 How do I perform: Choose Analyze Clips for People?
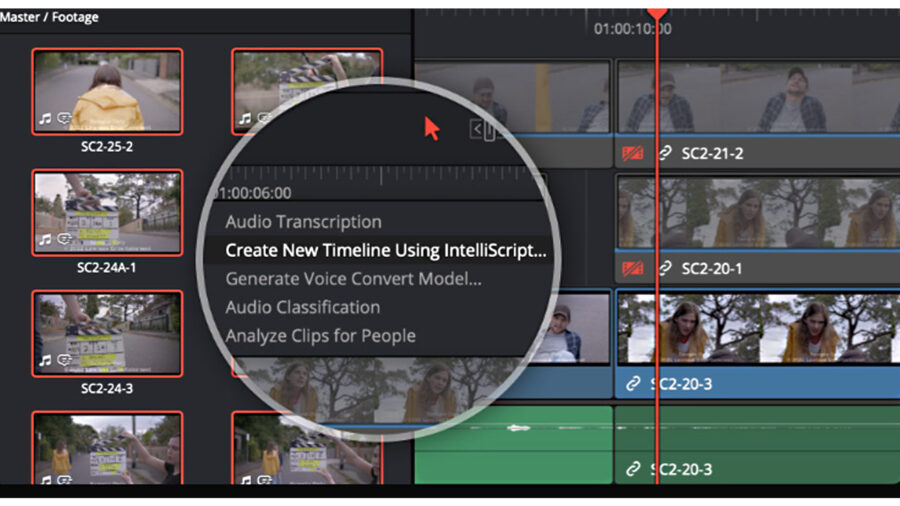pos(320,336)
